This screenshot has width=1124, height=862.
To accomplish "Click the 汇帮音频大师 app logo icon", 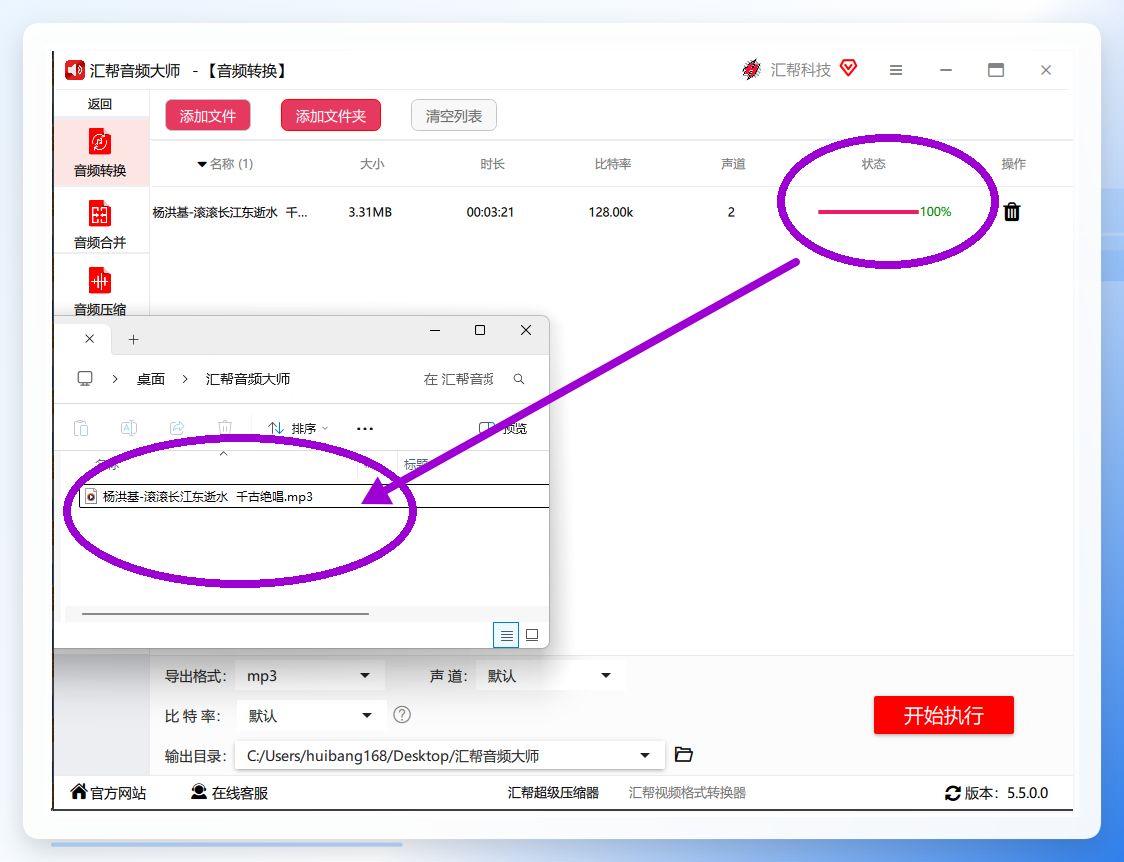I will 75,70.
